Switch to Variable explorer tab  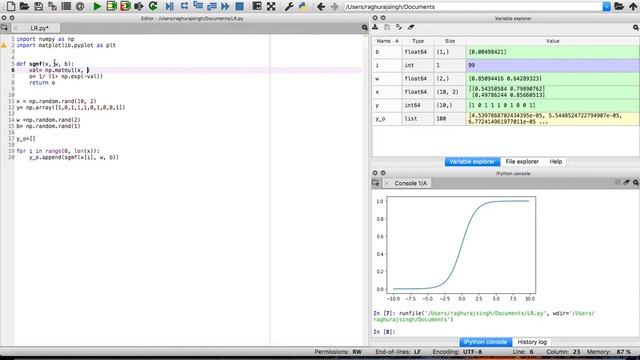point(472,162)
